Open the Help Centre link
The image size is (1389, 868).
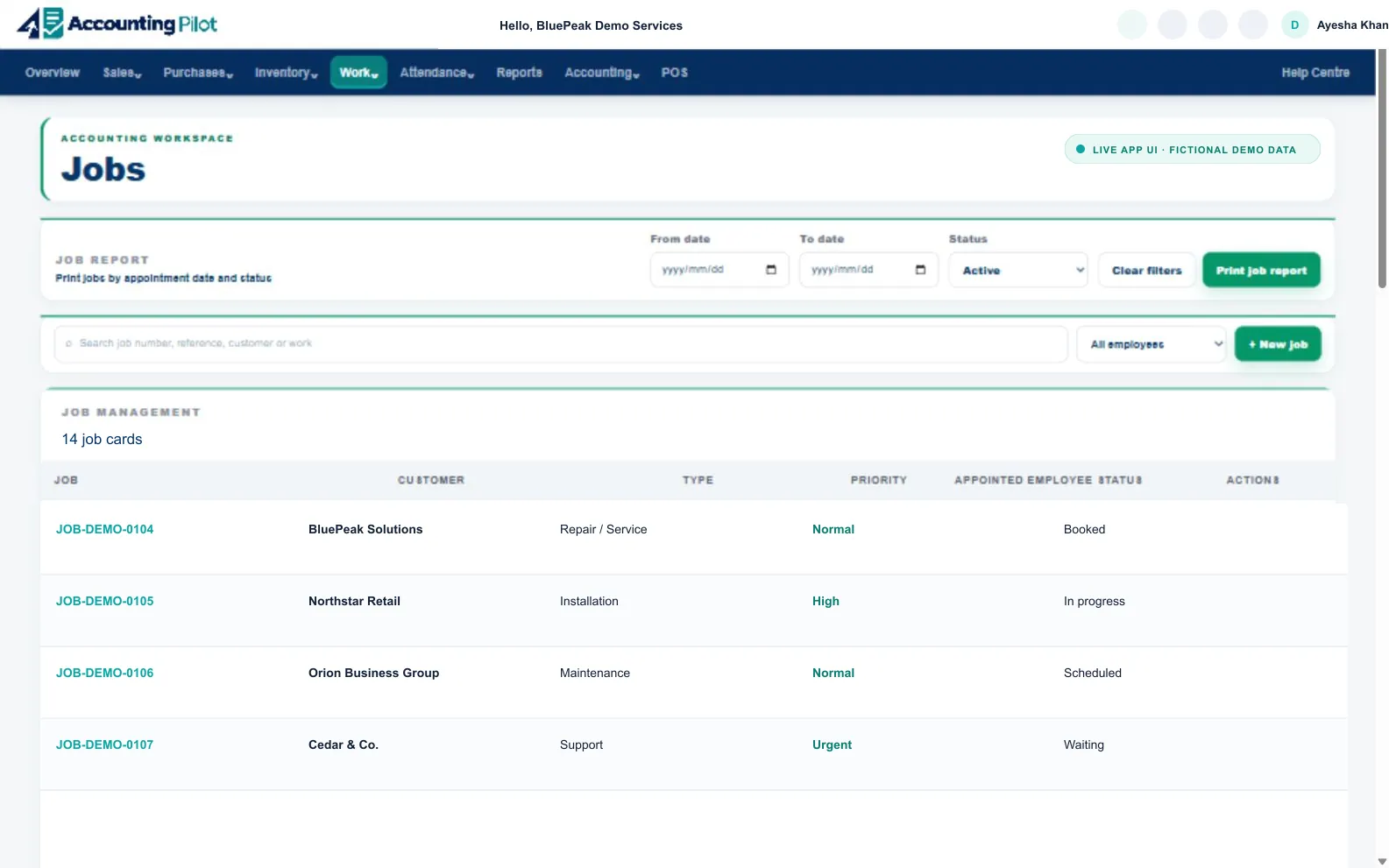pyautogui.click(x=1315, y=73)
